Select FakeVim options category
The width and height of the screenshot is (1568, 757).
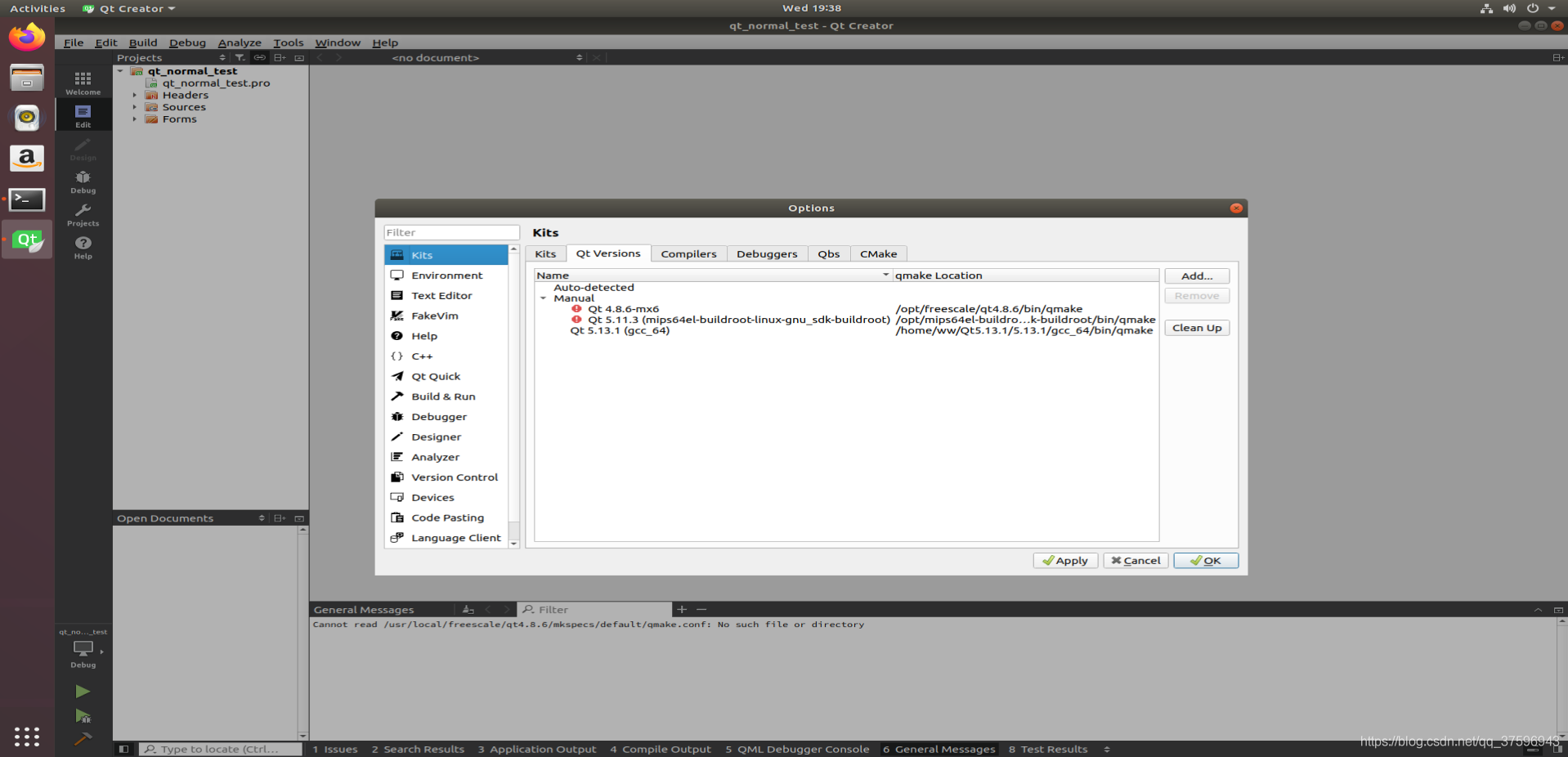point(446,316)
